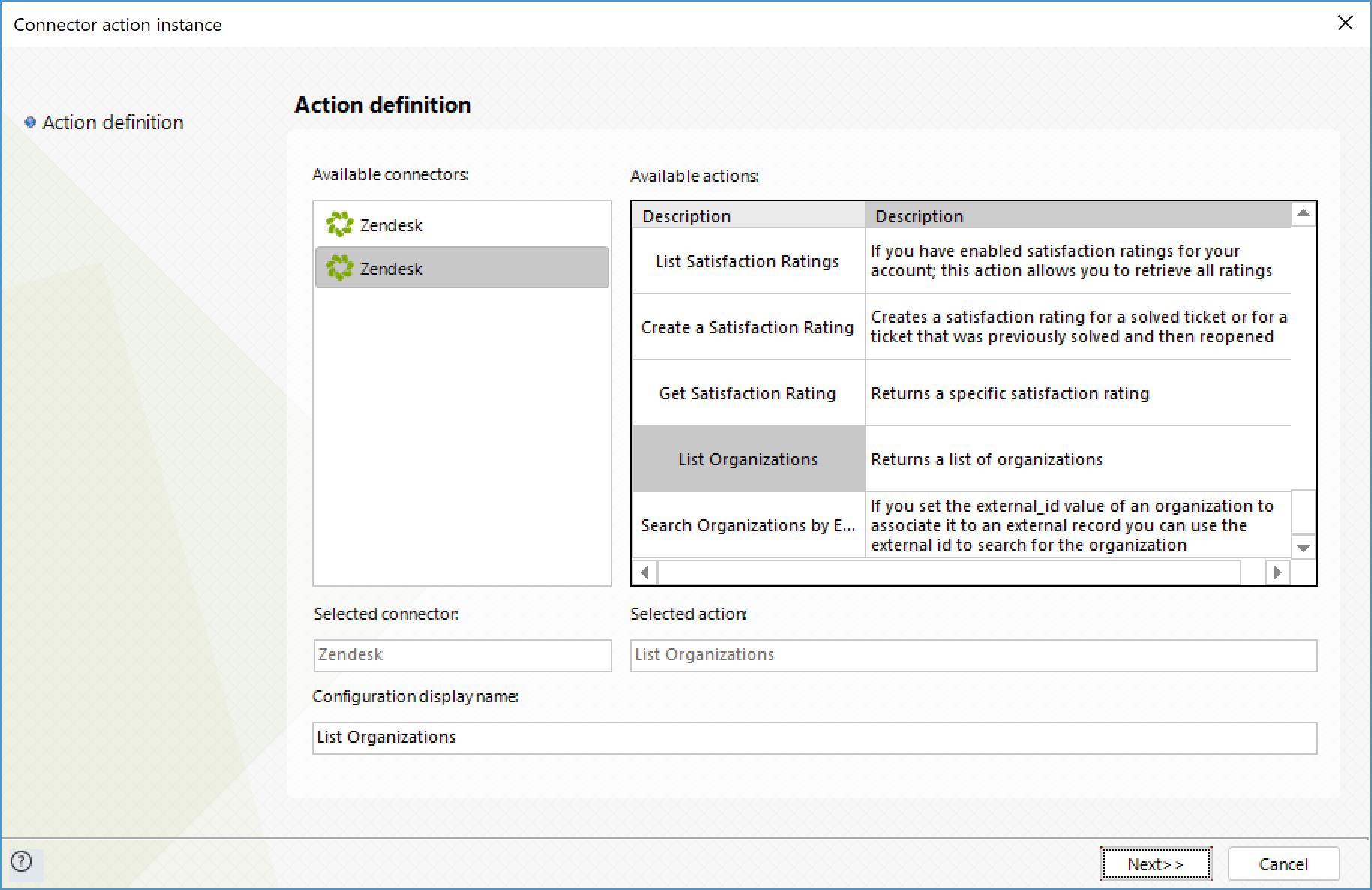Close the Connector action instance dialog

(1346, 23)
